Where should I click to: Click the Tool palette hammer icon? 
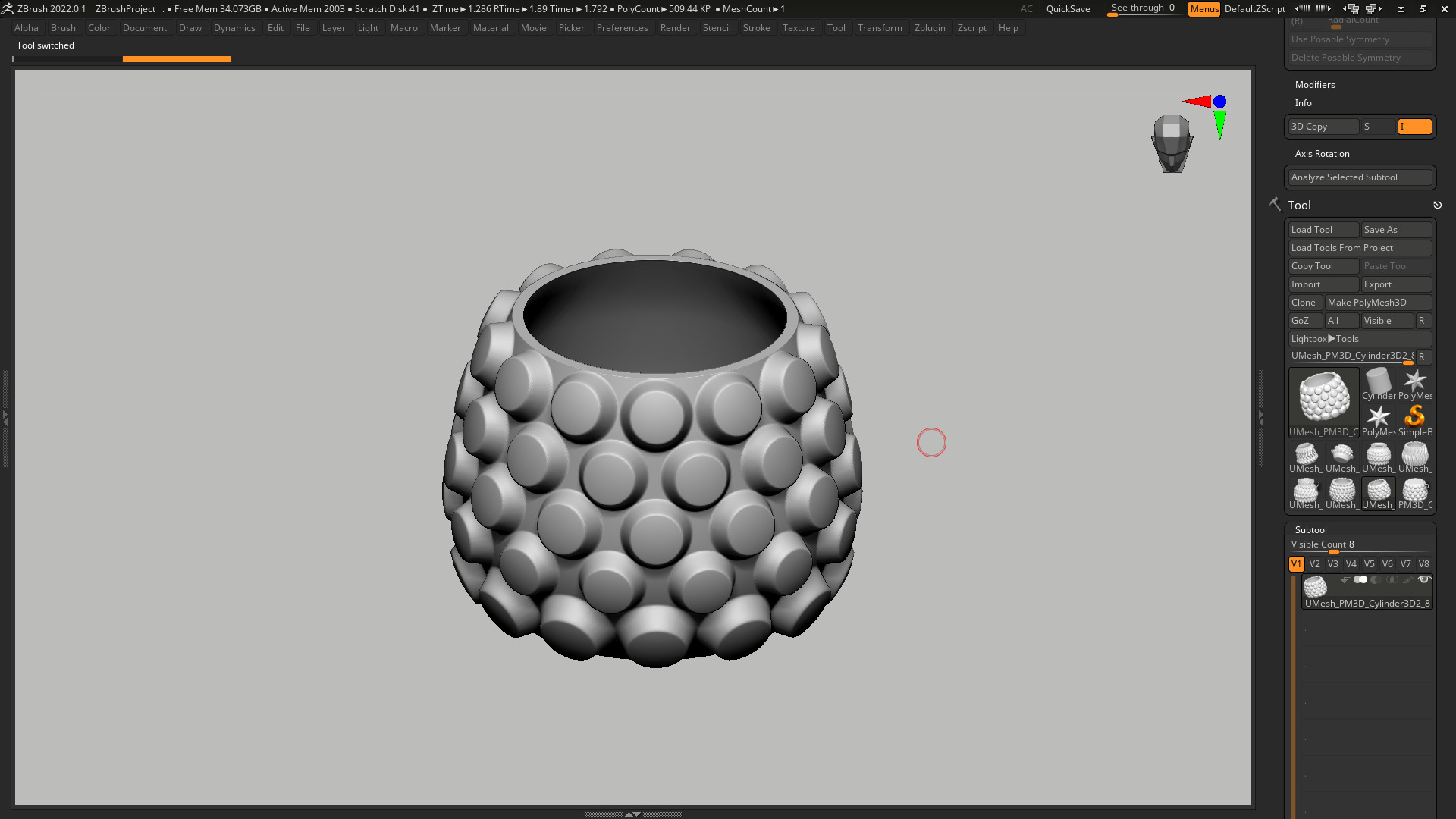pyautogui.click(x=1275, y=204)
